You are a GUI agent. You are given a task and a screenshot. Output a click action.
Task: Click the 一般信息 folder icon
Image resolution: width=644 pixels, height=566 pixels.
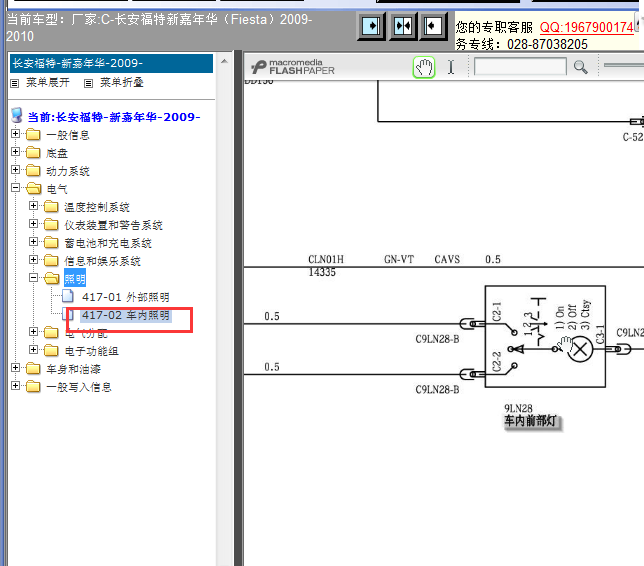pyautogui.click(x=33, y=134)
